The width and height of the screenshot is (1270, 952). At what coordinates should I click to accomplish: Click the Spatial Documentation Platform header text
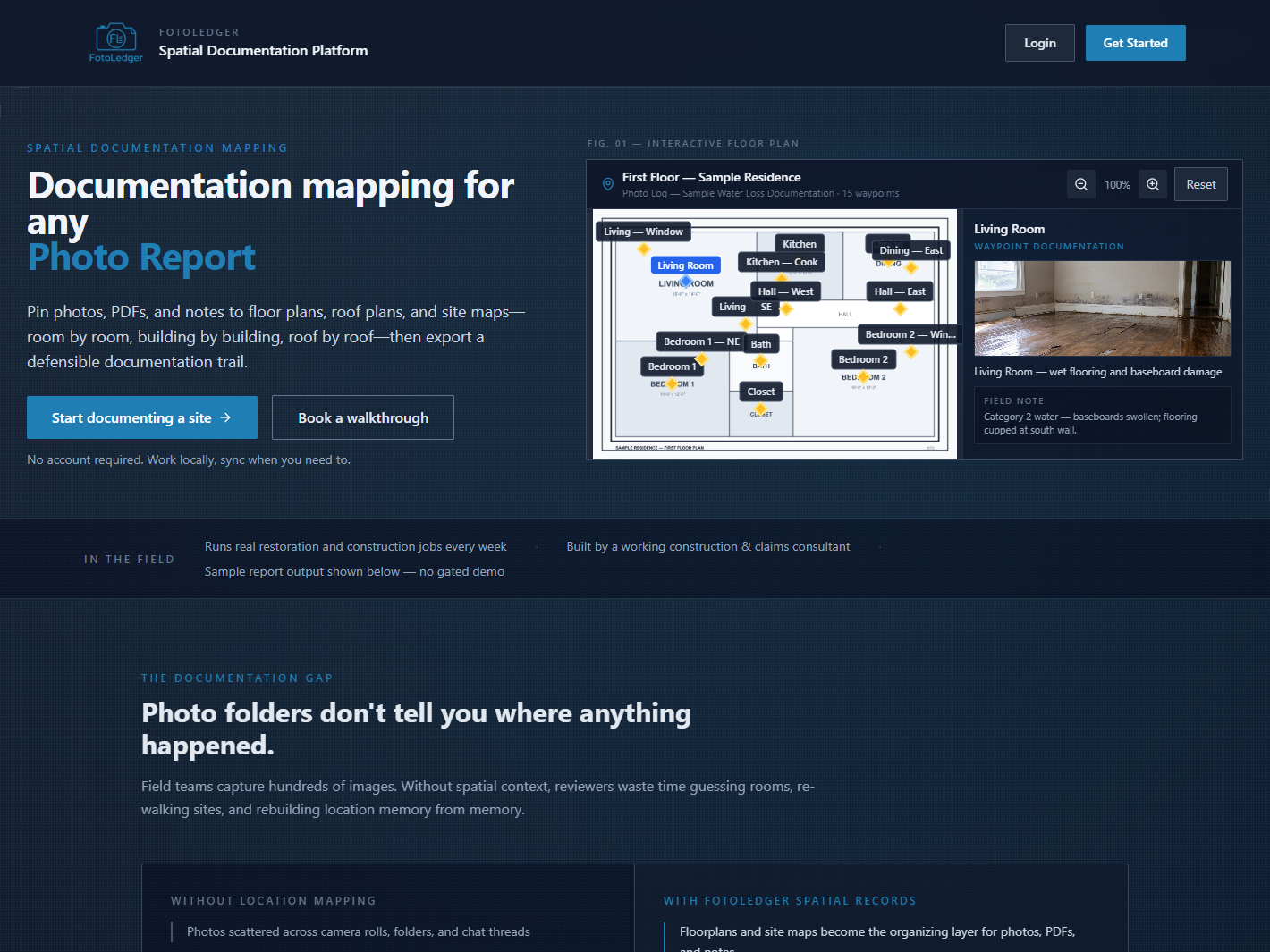[x=263, y=51]
